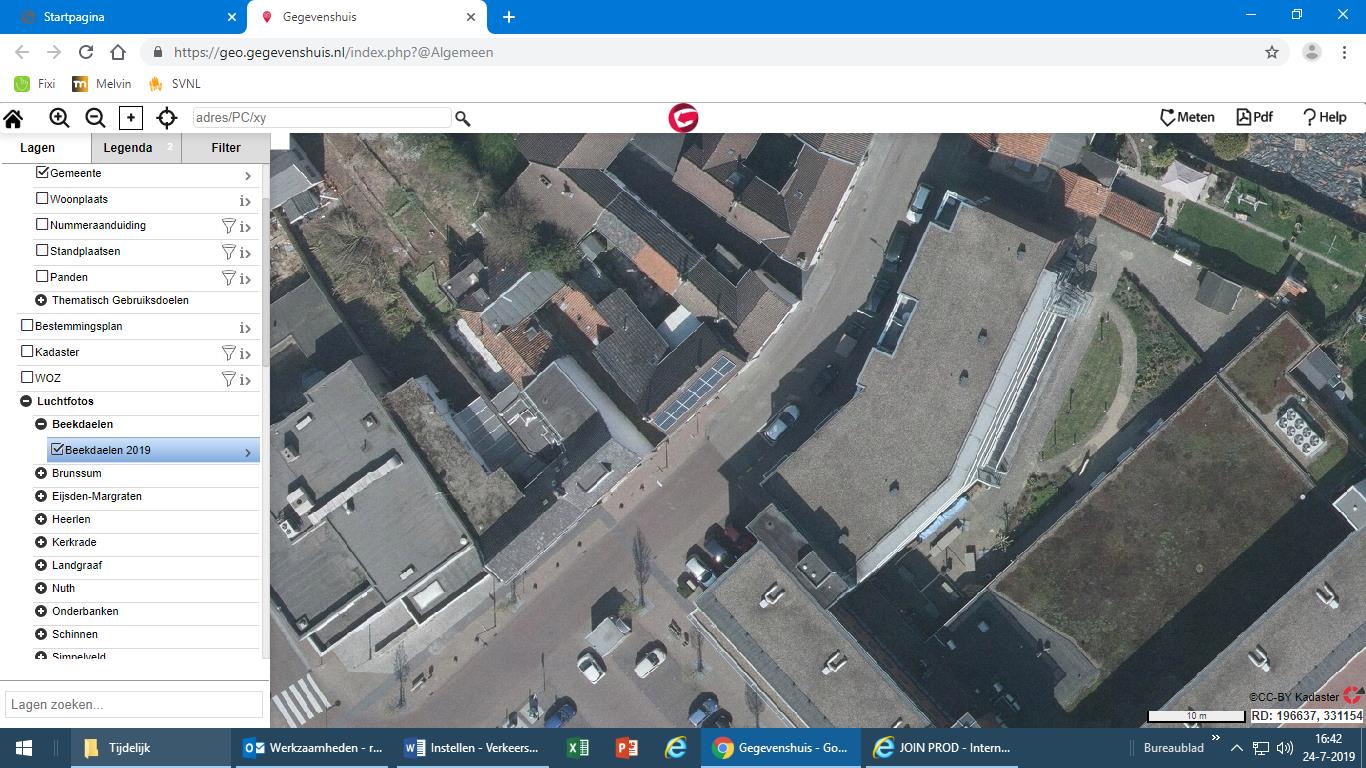
Task: Enable the Woonplaats layer checkbox
Action: tap(42, 198)
